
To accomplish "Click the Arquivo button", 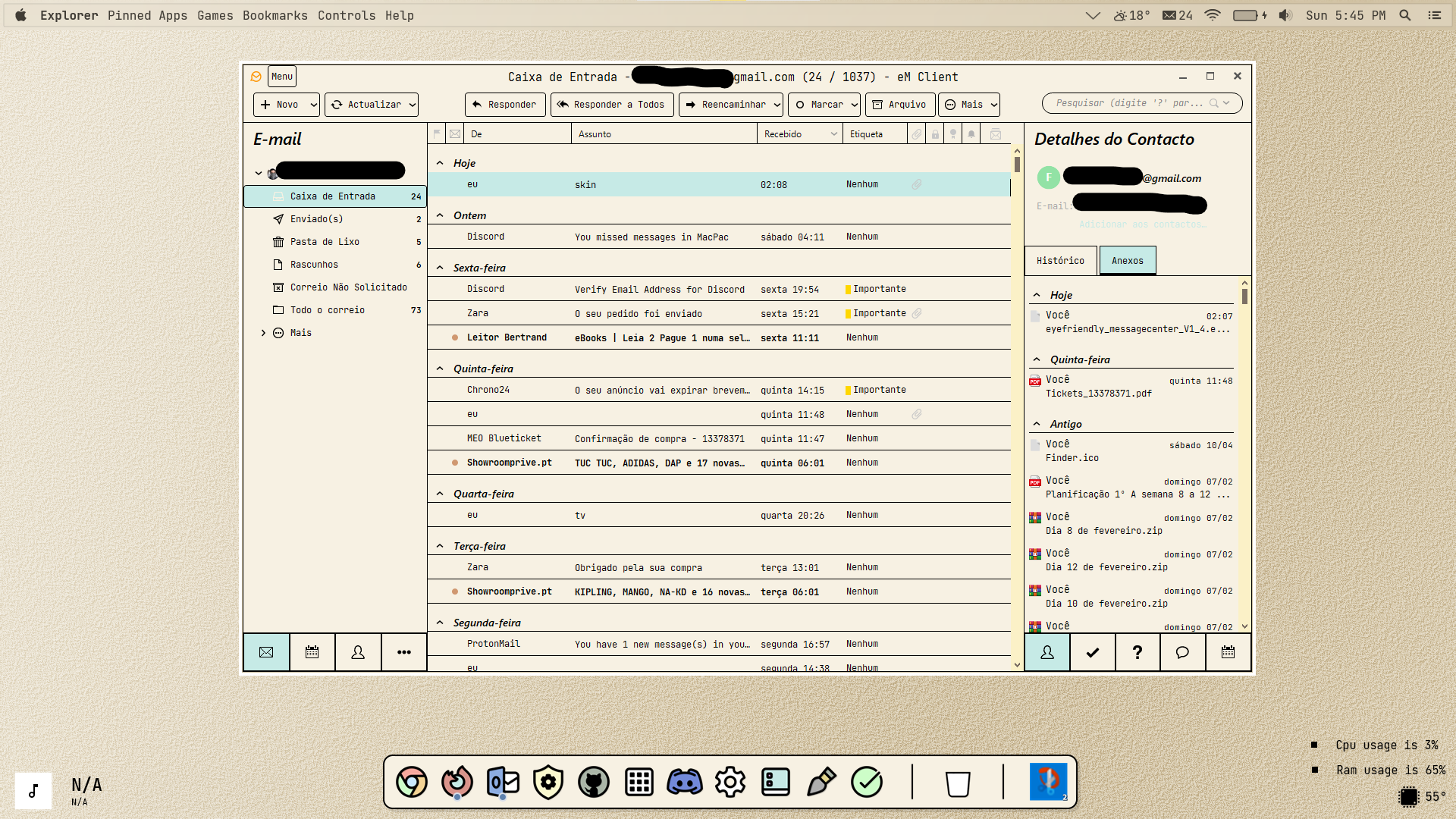I will coord(899,105).
